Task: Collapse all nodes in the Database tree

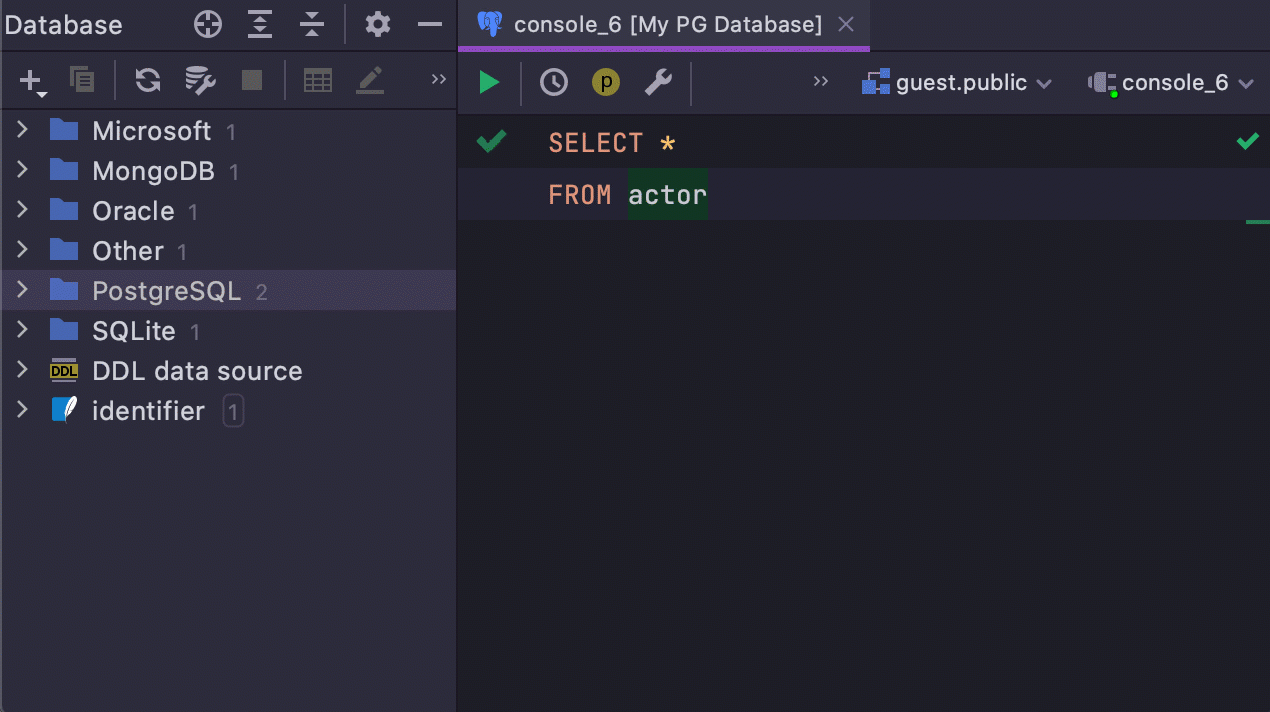Action: [x=312, y=24]
